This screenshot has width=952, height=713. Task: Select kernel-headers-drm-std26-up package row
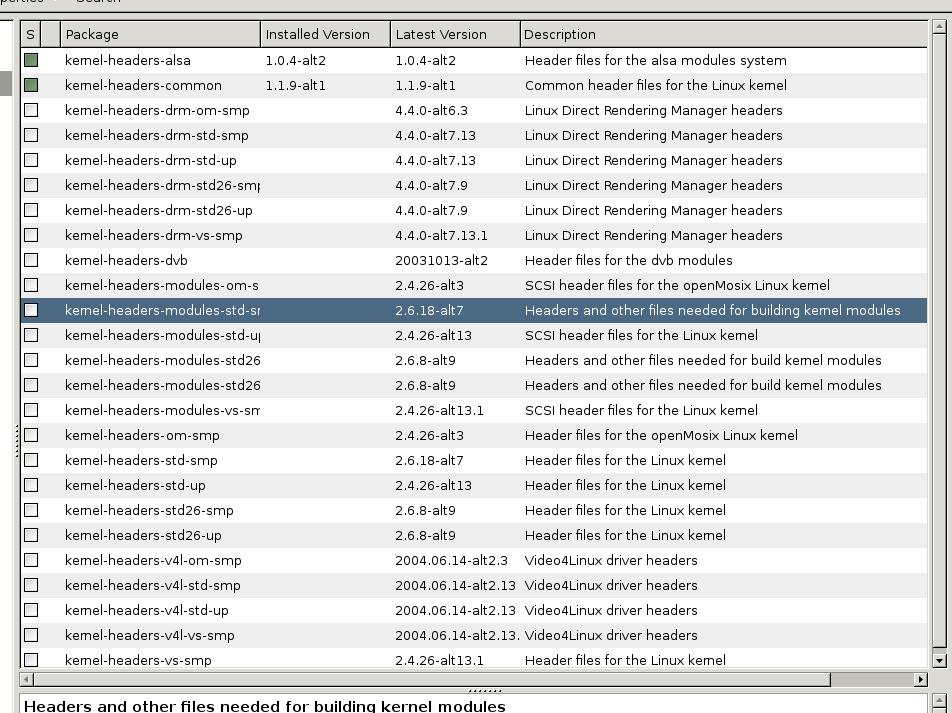[474, 210]
